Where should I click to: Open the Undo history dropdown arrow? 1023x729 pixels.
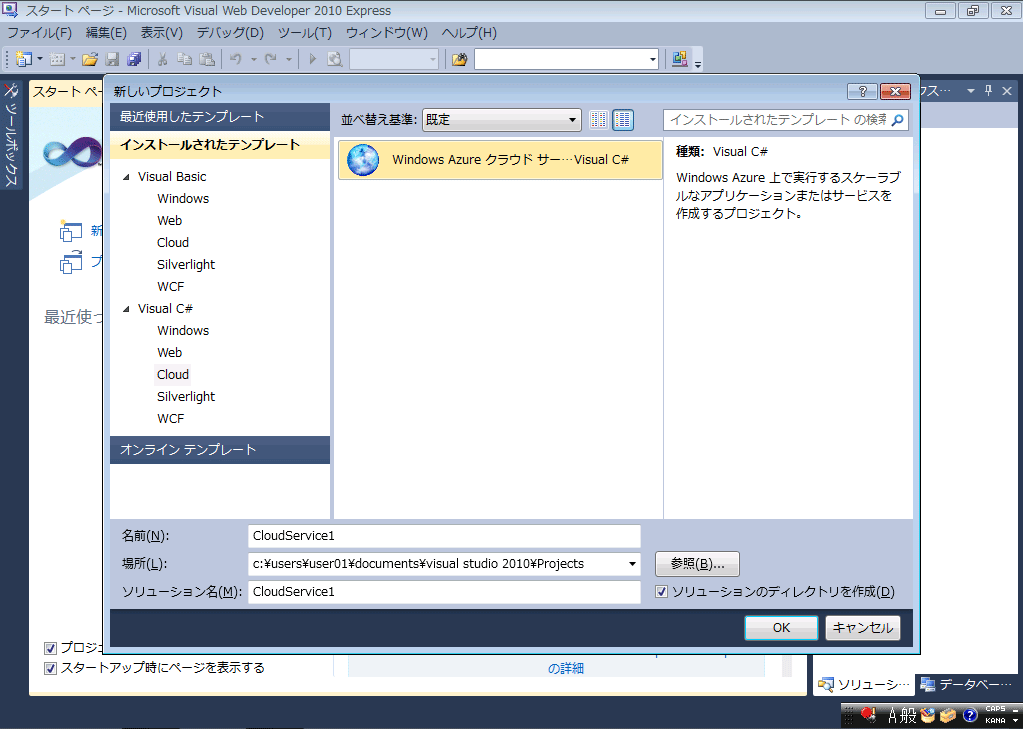tap(253, 59)
